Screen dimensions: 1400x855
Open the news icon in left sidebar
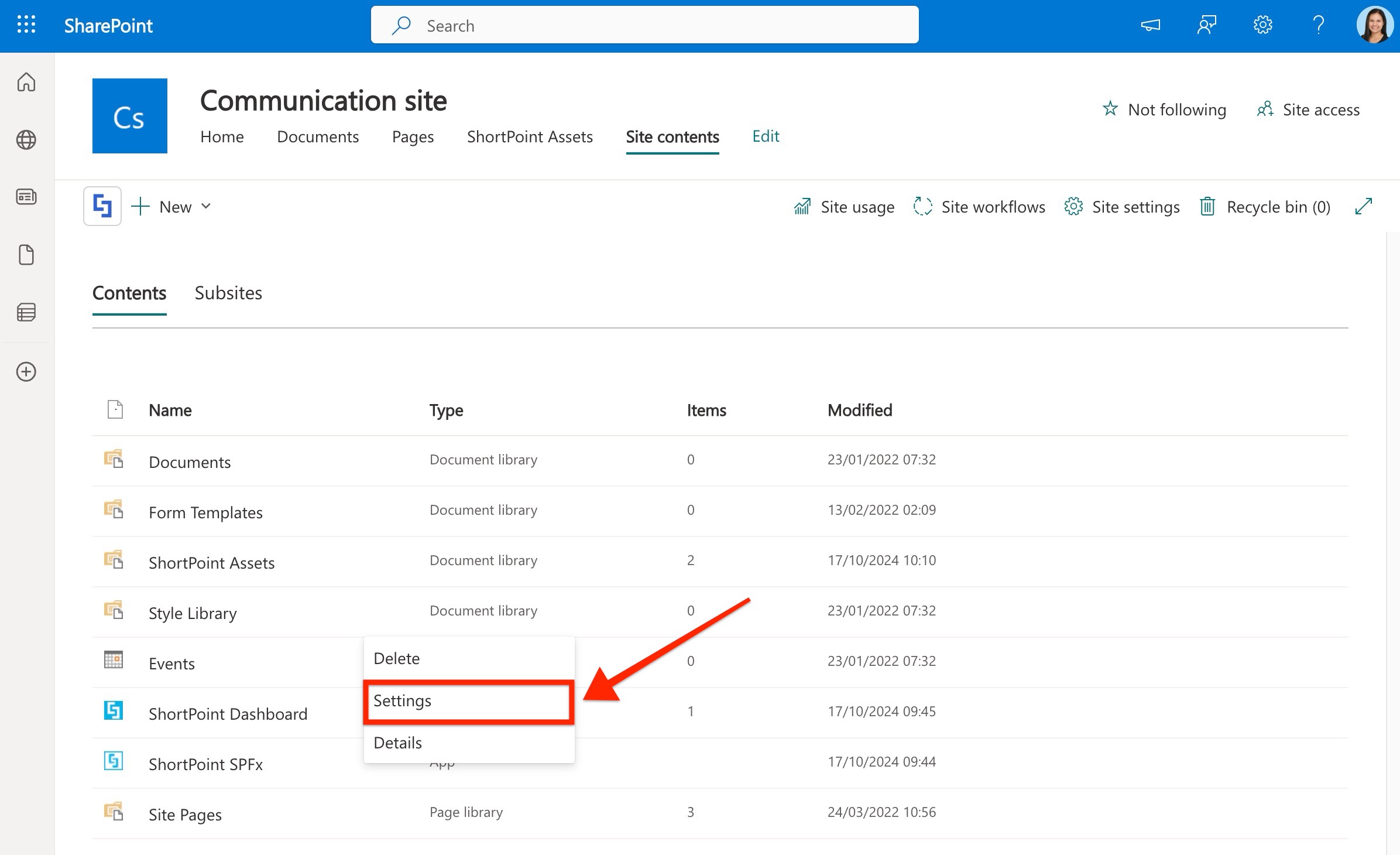26,197
